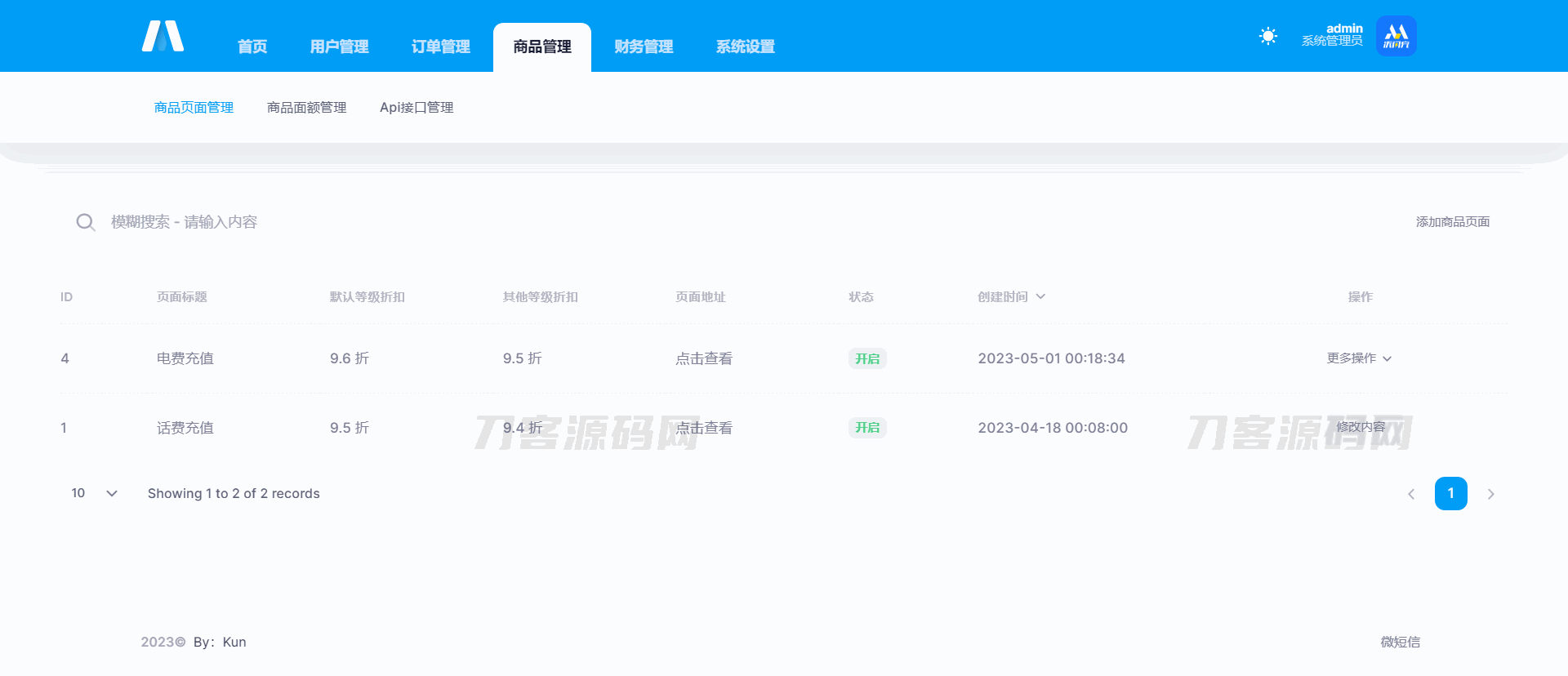Go to previous page arrow
This screenshot has width=1568, height=676.
[1410, 494]
